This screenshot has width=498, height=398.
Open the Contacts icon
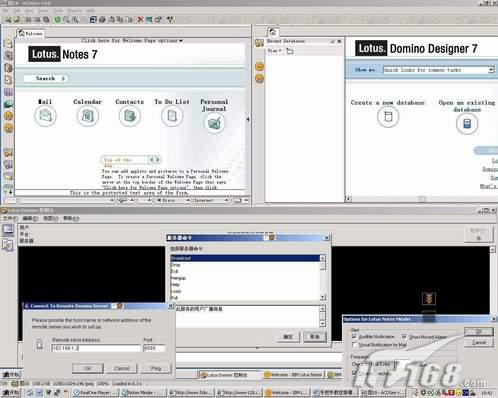(129, 116)
